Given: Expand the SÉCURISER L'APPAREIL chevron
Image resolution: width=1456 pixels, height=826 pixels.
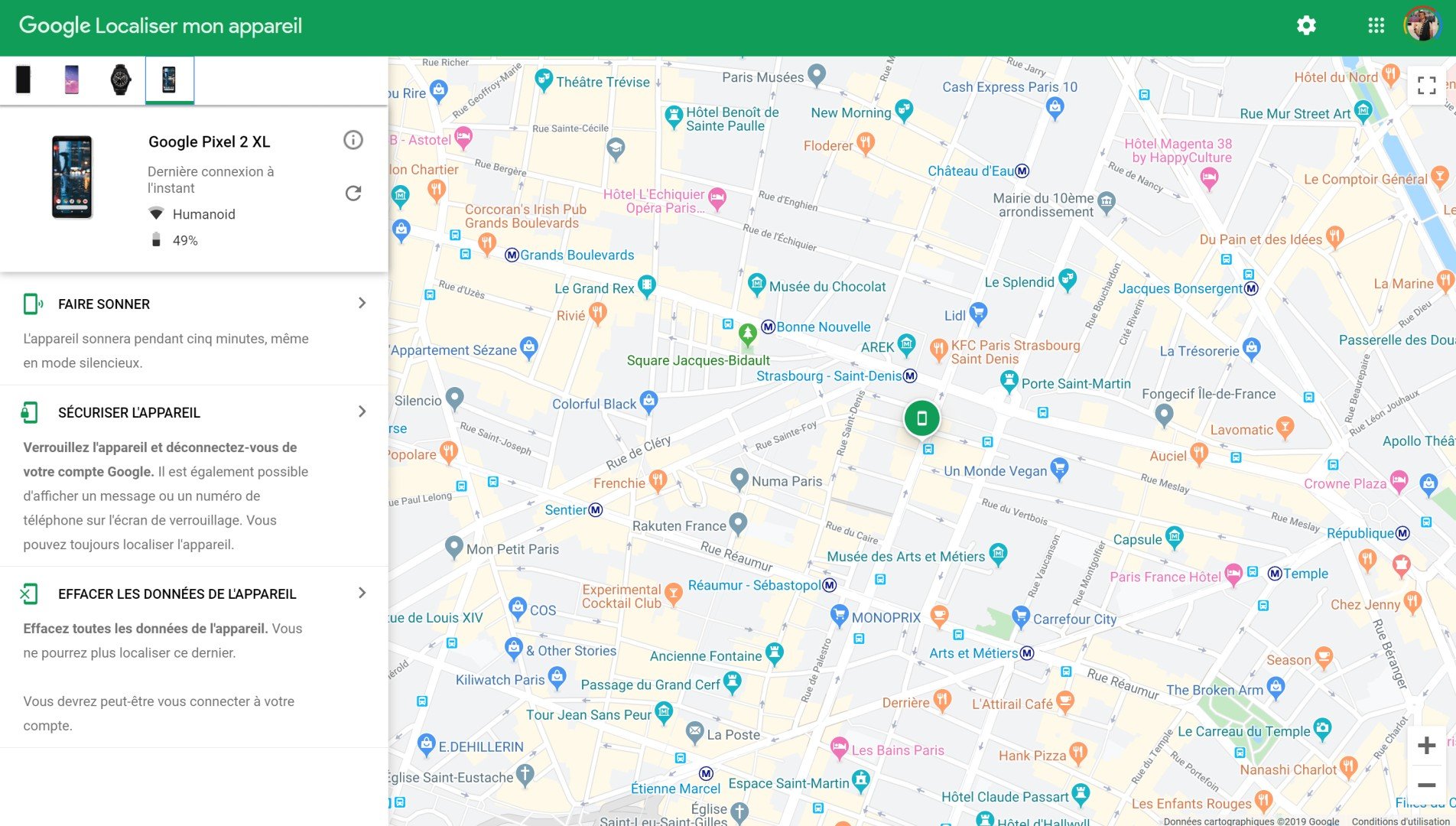Looking at the screenshot, I should (x=362, y=412).
